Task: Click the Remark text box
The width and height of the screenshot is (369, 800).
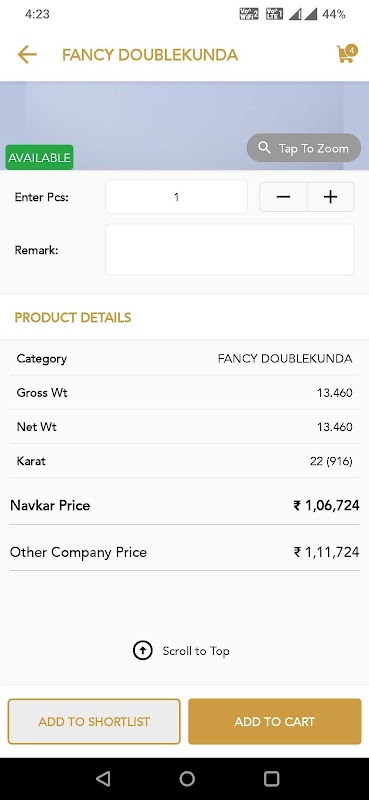Action: tap(230, 249)
